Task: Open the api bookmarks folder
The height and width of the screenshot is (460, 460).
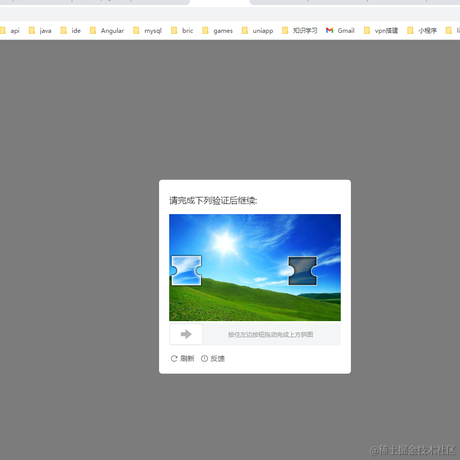Action: tap(10, 31)
